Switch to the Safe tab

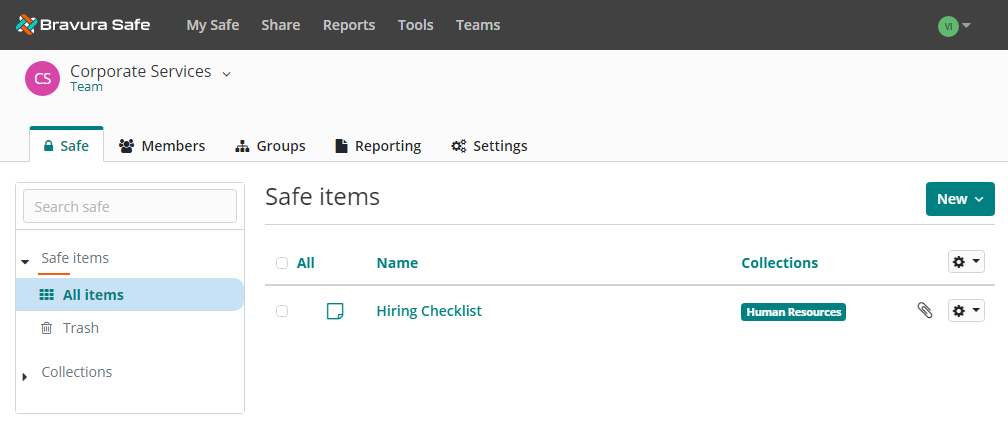[x=66, y=145]
